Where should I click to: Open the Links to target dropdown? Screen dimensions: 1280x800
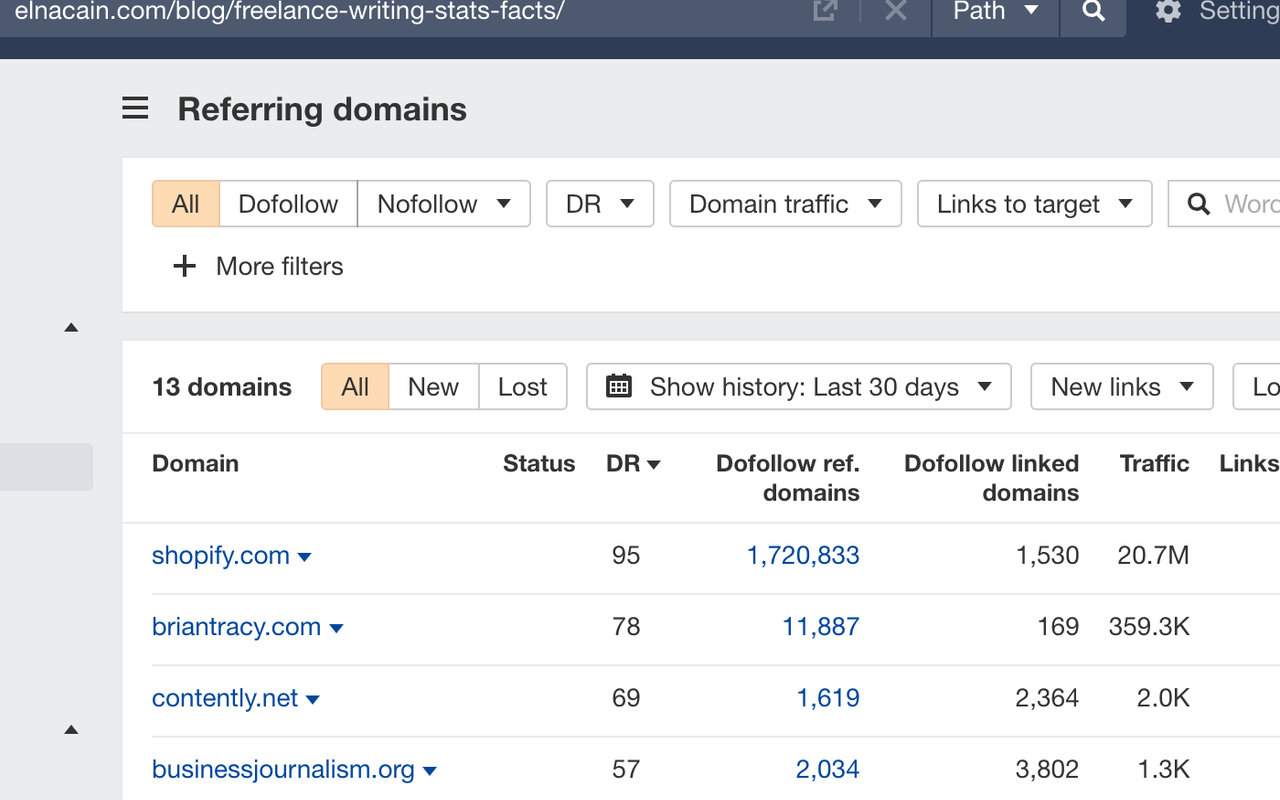(x=1035, y=204)
